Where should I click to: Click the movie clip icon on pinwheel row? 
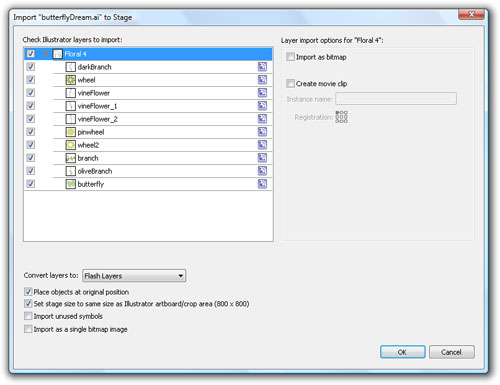click(x=262, y=132)
